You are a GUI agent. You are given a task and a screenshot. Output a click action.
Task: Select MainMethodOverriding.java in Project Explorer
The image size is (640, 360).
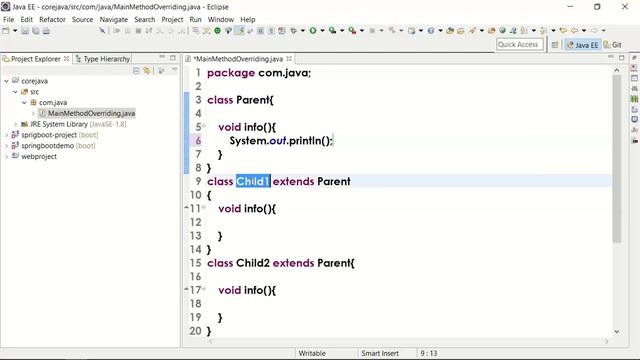point(87,113)
